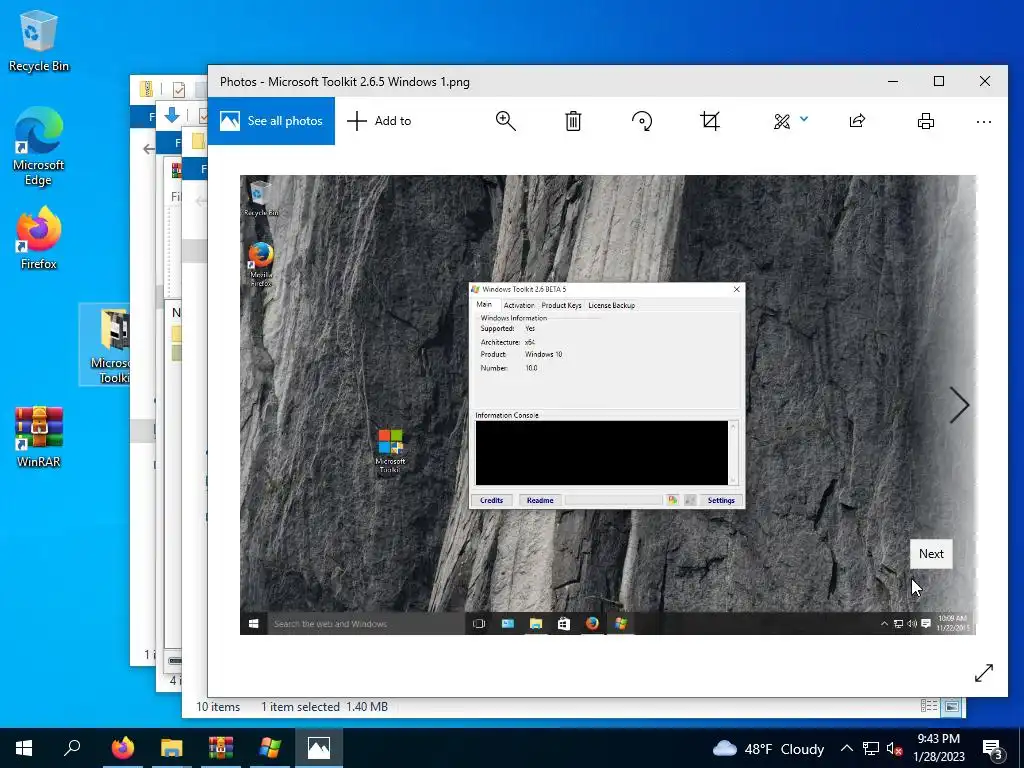Screen dimensions: 1024x768
Task: Select the Crop tool icon
Action: (x=710, y=121)
